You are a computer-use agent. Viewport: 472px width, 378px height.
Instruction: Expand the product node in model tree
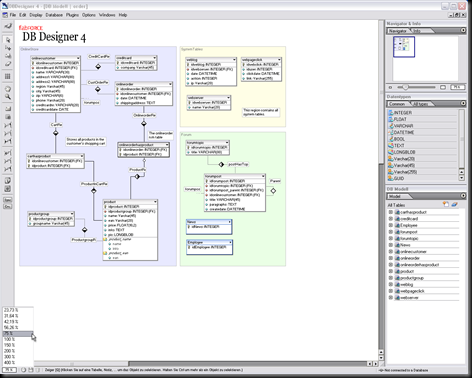(x=391, y=271)
